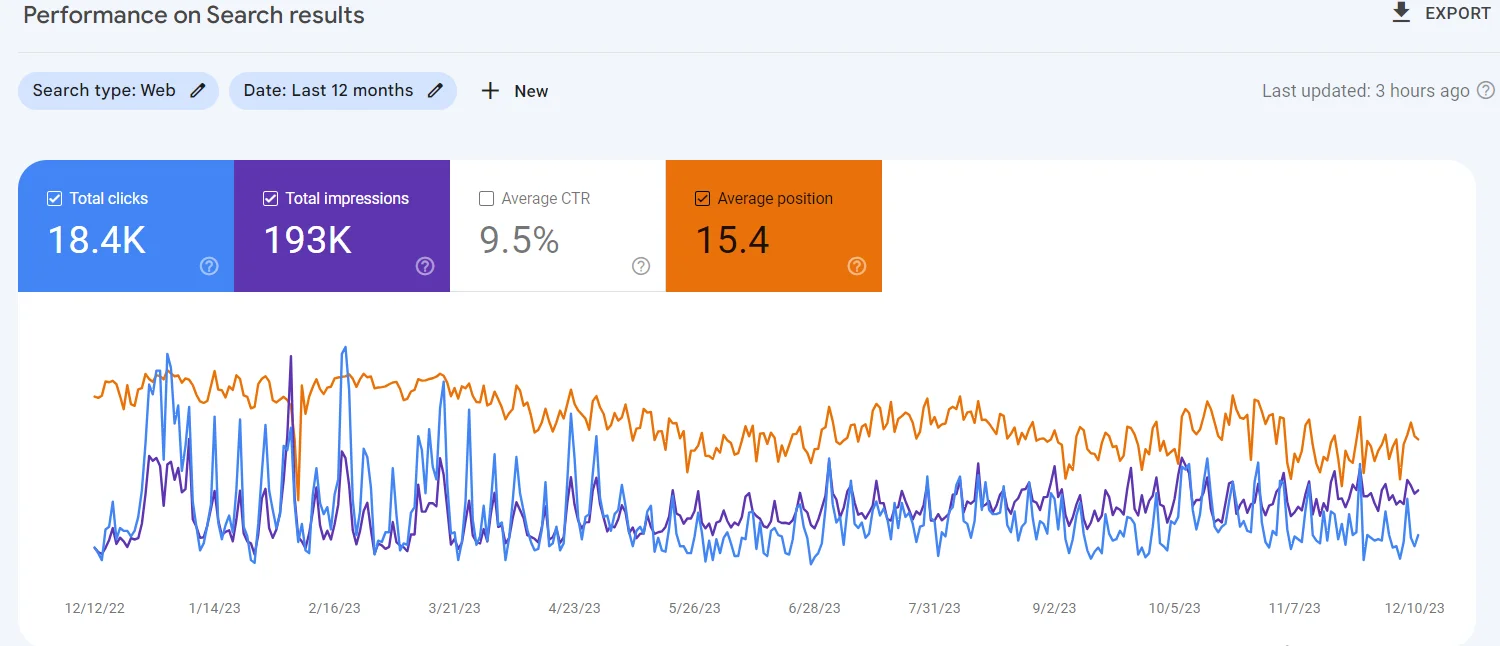Uncheck the Total clicks checkbox
This screenshot has width=1500, height=646.
click(55, 197)
